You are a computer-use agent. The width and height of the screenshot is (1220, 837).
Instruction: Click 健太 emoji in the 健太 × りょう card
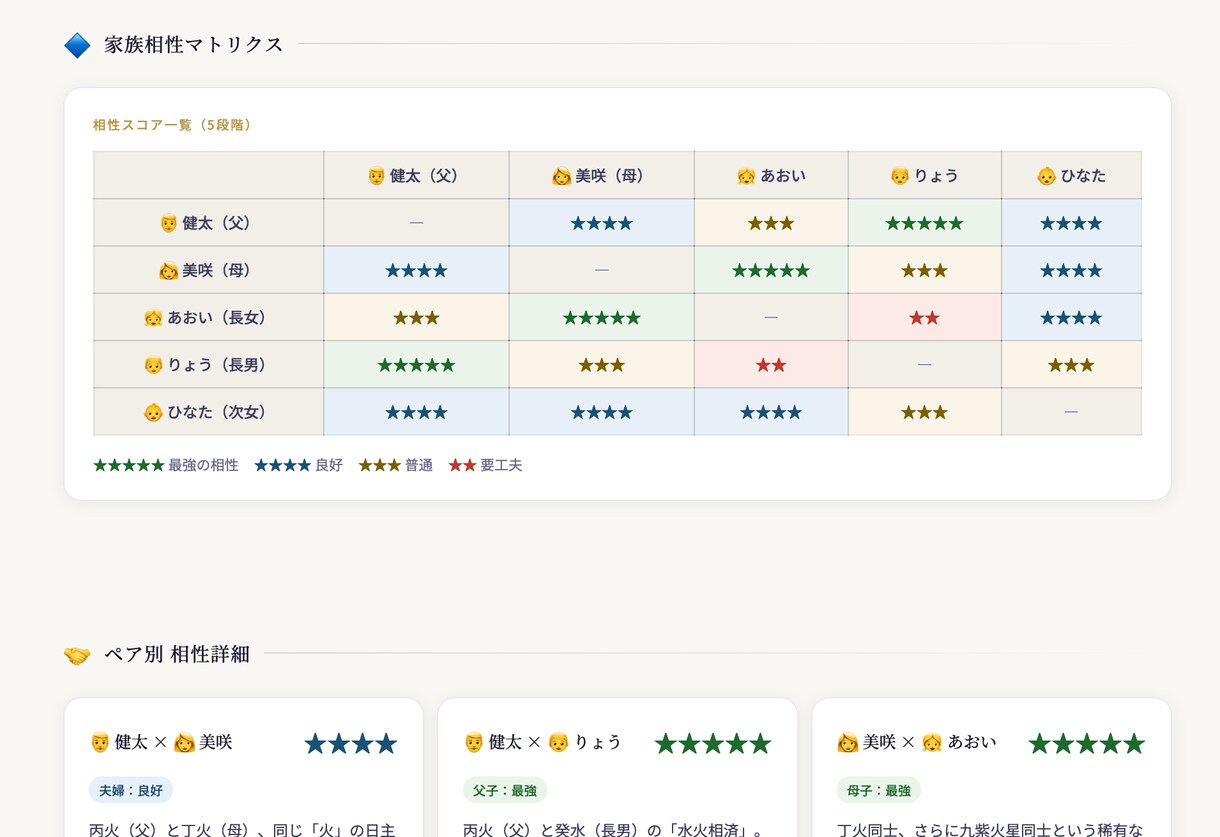(x=473, y=742)
